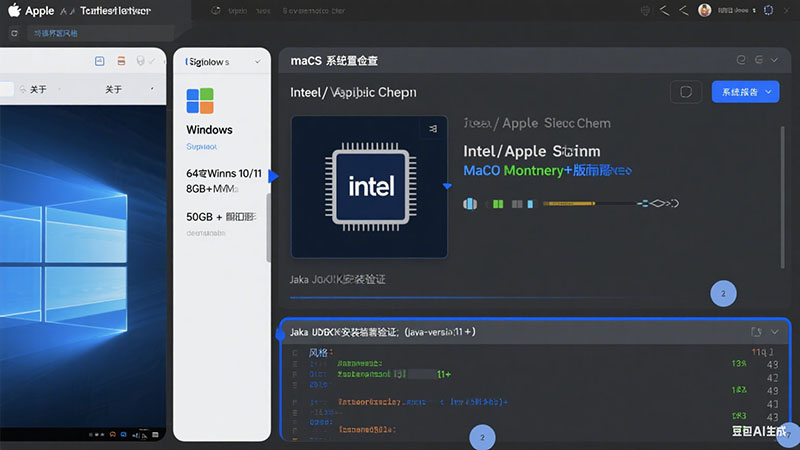
Task: Click the 50GB storage requirement text
Action: tap(221, 217)
